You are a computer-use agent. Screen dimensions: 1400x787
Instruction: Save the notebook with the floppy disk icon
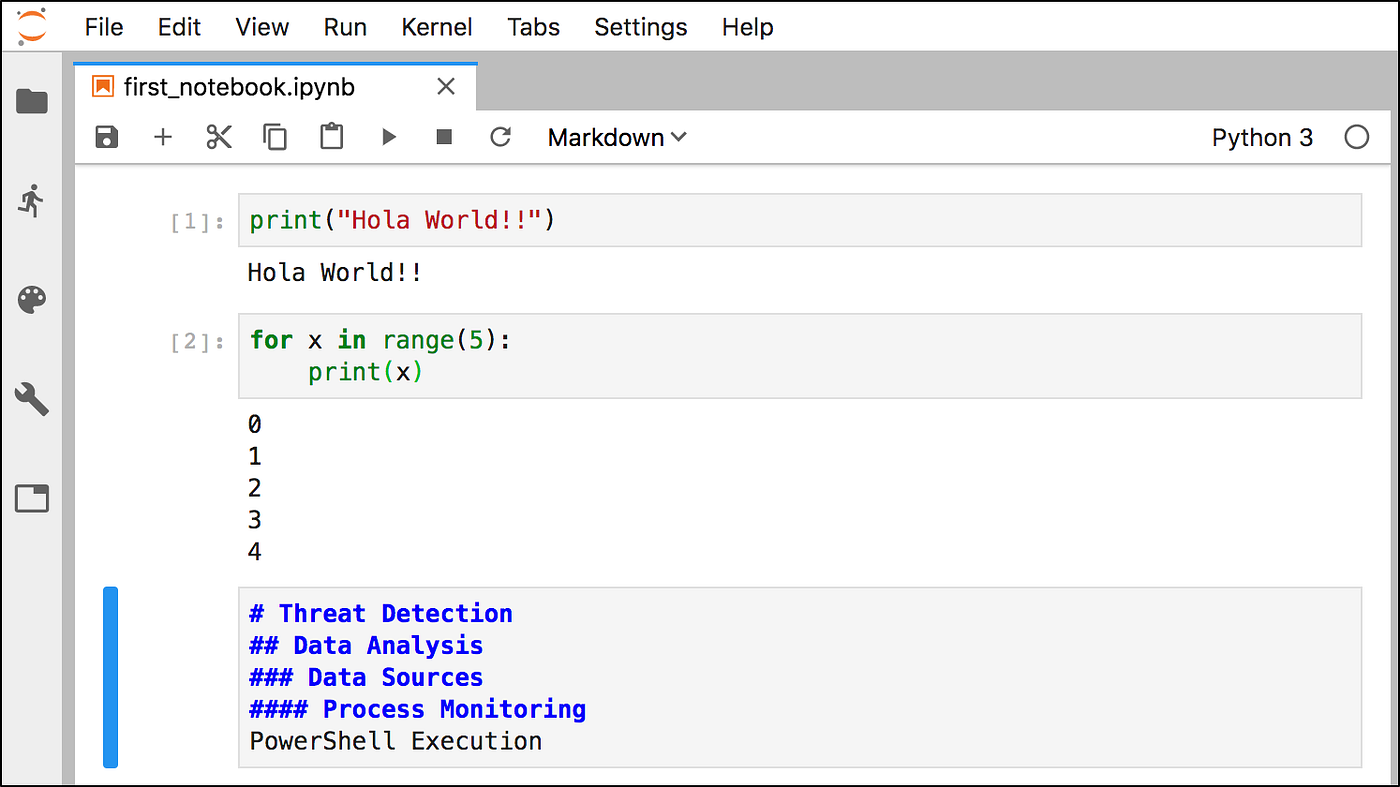coord(107,137)
